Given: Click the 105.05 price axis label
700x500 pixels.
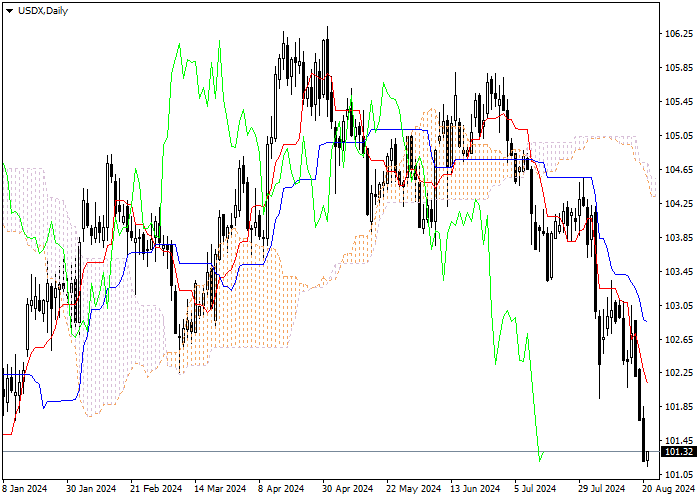Looking at the screenshot, I should (x=679, y=136).
